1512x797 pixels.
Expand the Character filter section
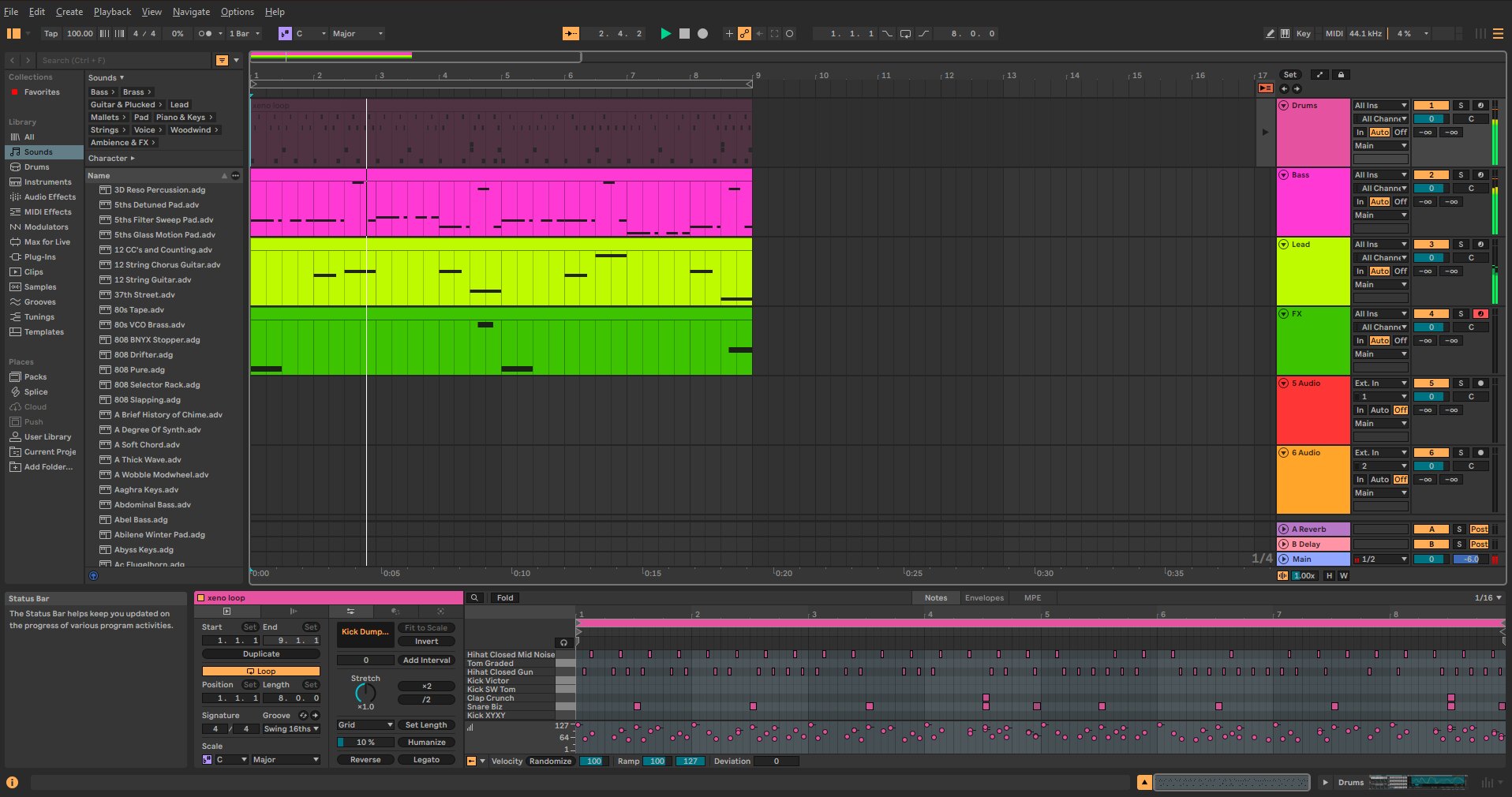(x=111, y=159)
